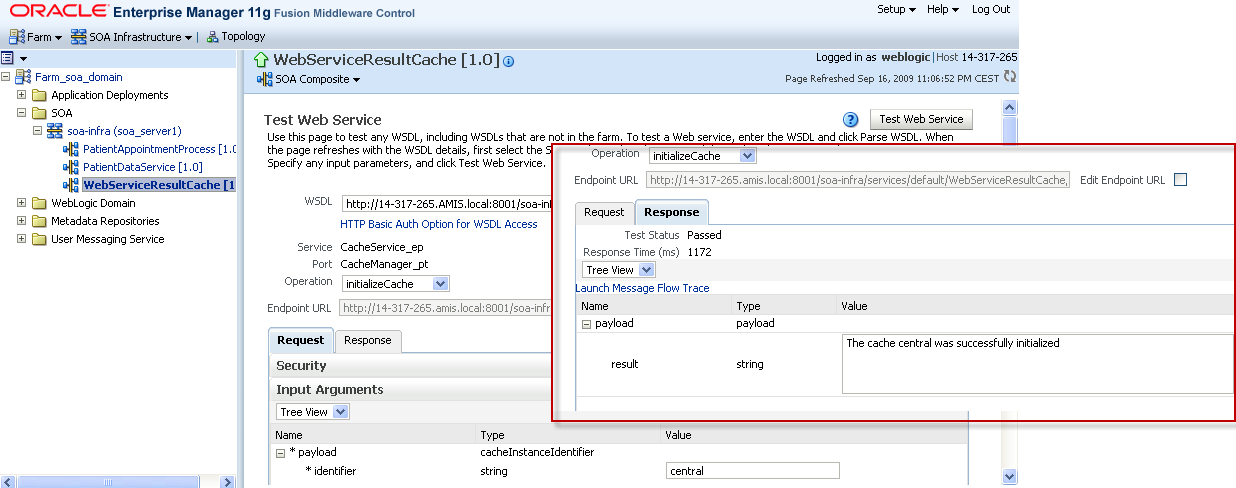Click the Topology icon in toolbar
This screenshot has width=1236, height=488.
[213, 37]
